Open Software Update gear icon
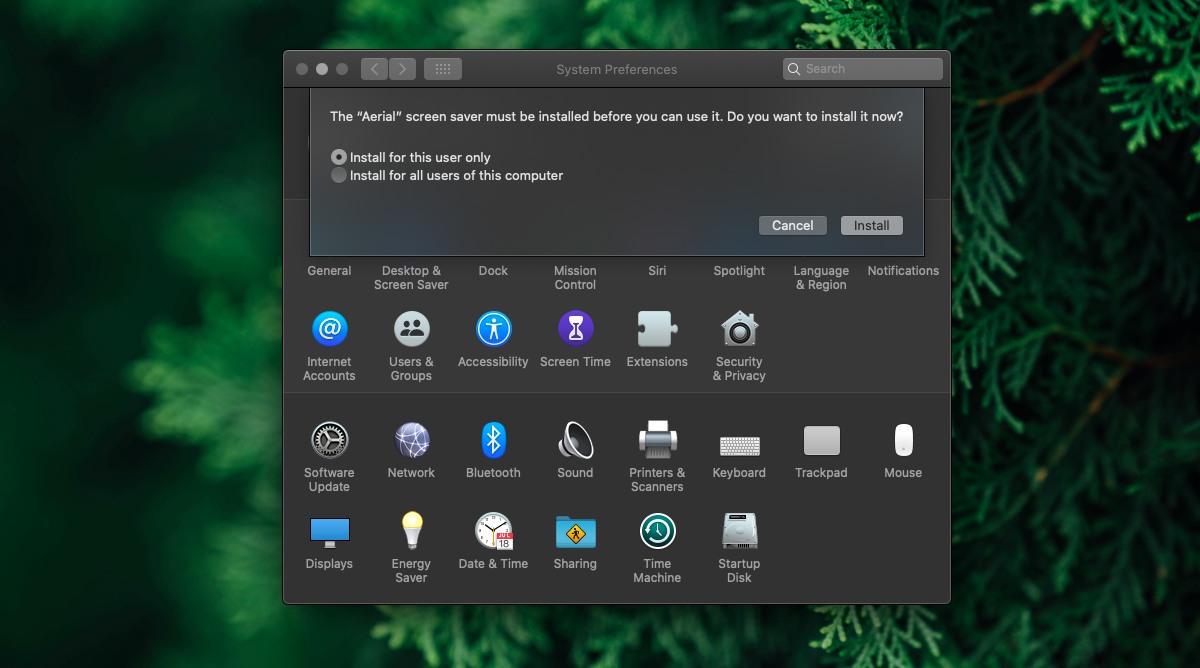 pyautogui.click(x=329, y=440)
